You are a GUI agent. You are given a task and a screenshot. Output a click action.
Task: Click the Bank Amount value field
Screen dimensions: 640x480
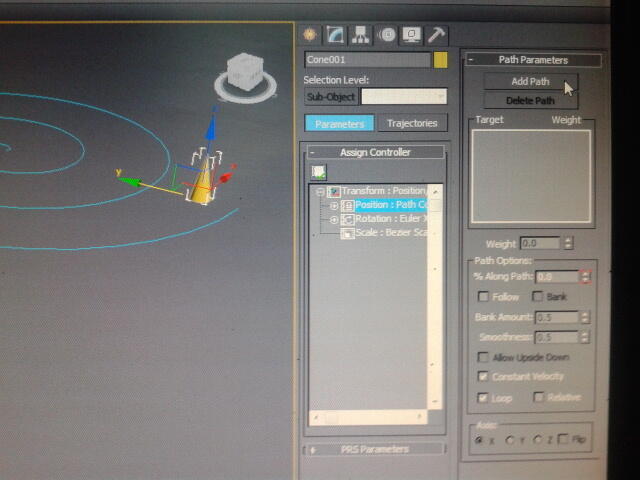(x=556, y=317)
